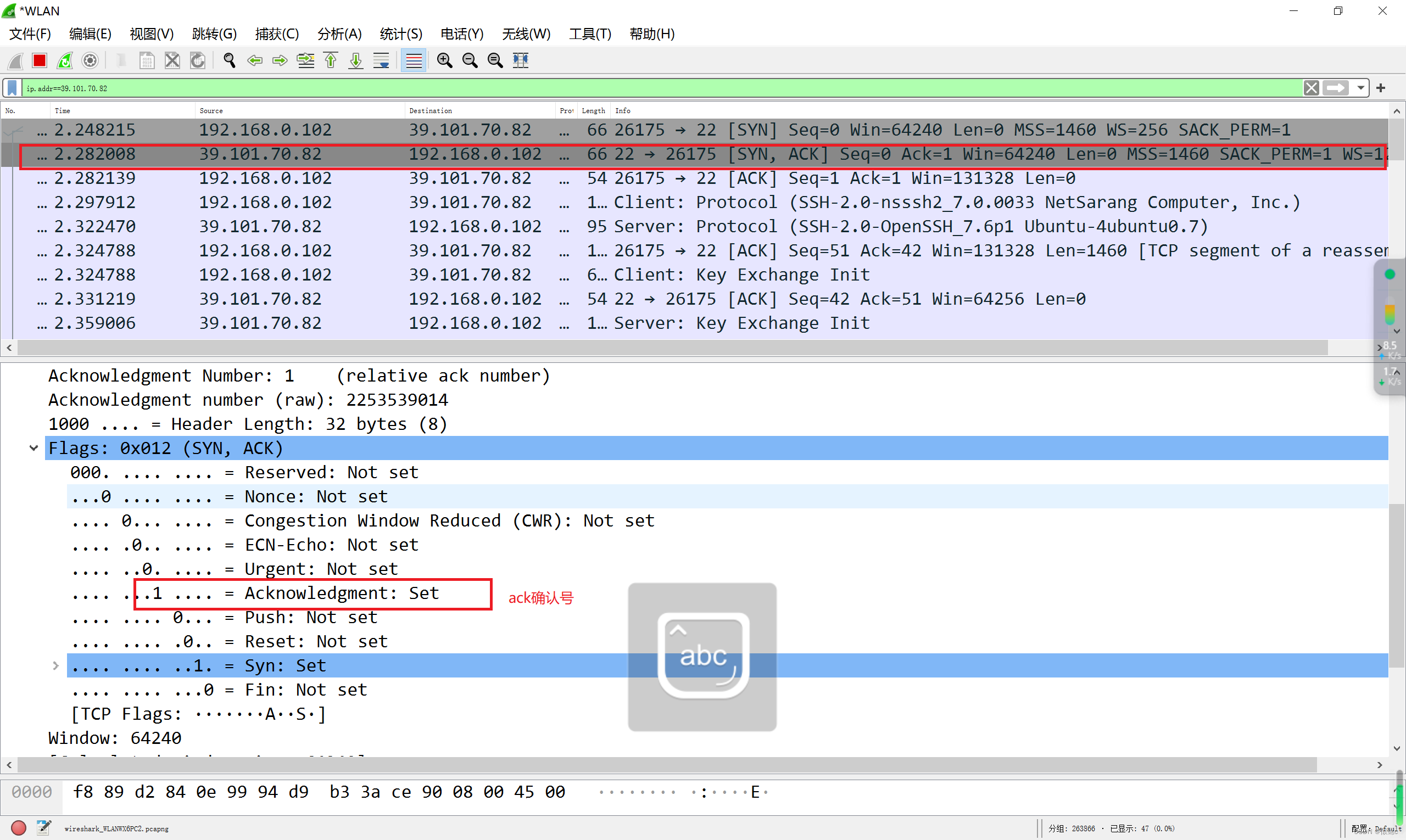Open the 统计(S) menu

[400, 34]
